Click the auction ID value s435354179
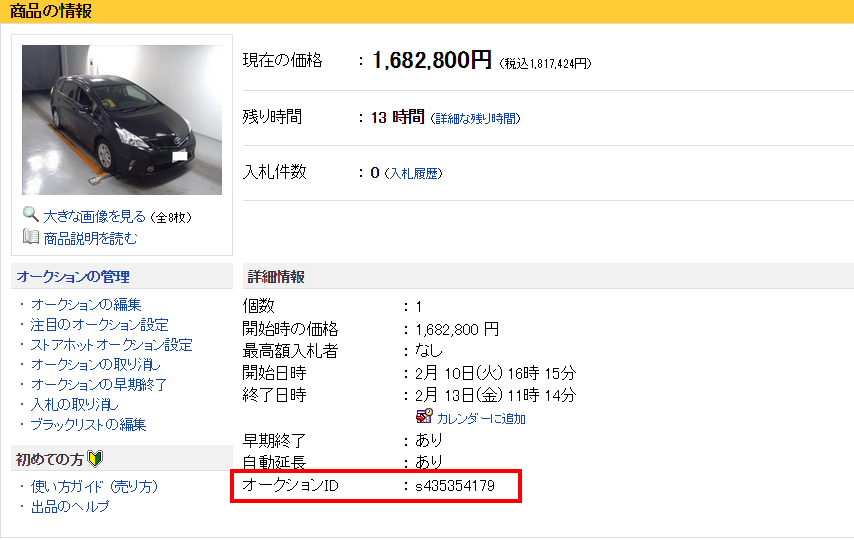The width and height of the screenshot is (854, 540). click(x=455, y=486)
